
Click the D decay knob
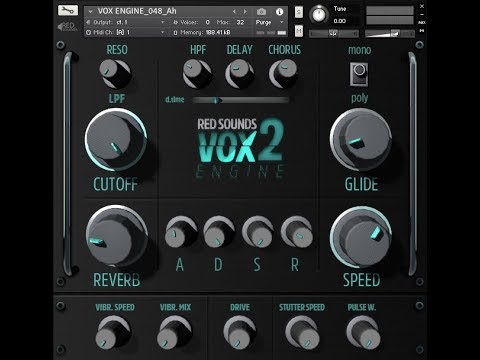[x=218, y=232]
